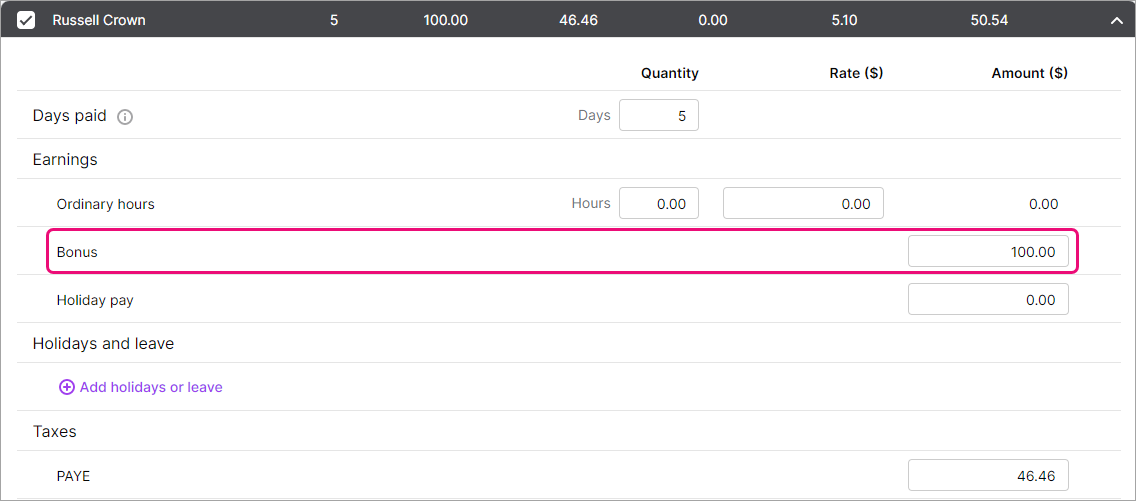Click the Rate ($) column header

pyautogui.click(x=856, y=73)
